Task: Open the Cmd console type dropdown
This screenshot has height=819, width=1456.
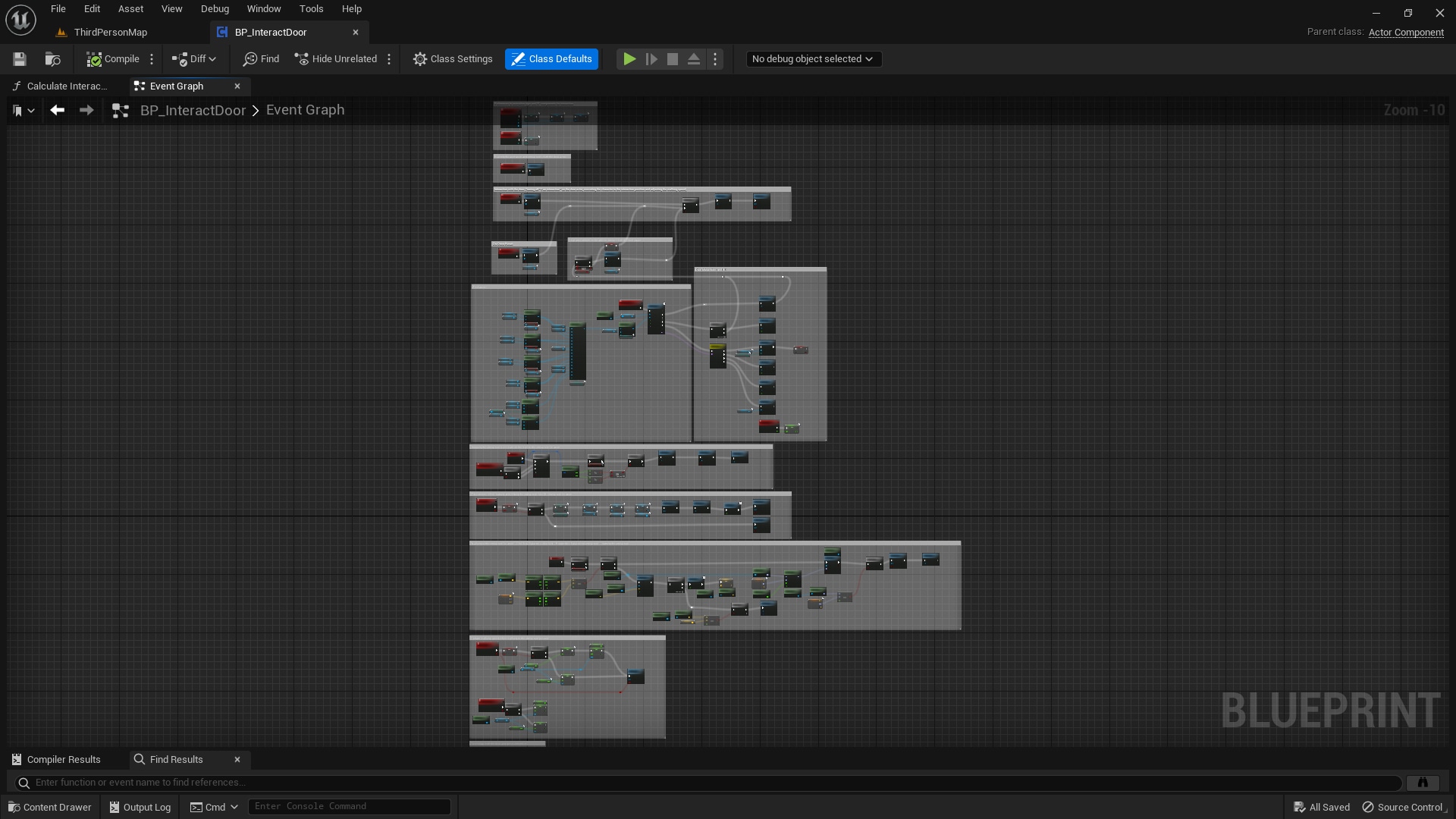Action: click(234, 806)
